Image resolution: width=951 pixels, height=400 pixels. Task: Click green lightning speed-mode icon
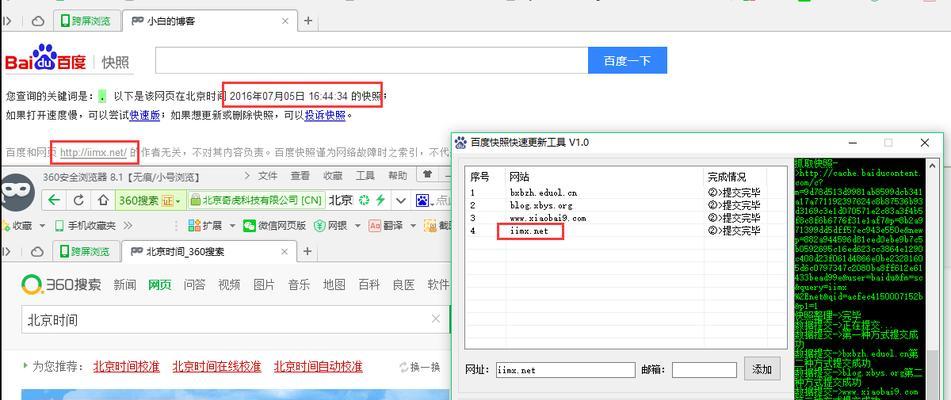click(x=380, y=200)
